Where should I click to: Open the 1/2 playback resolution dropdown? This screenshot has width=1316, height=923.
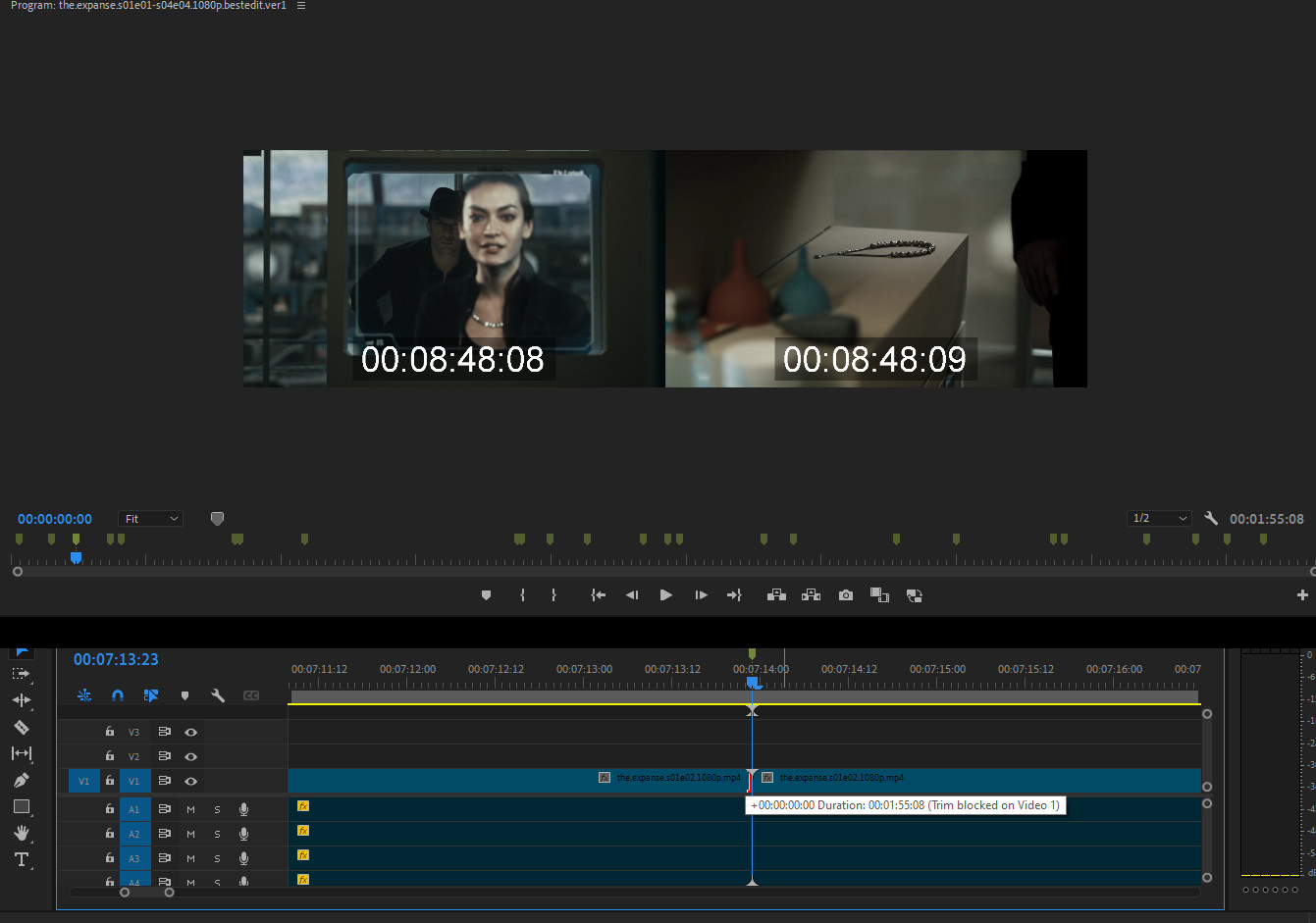1159,518
